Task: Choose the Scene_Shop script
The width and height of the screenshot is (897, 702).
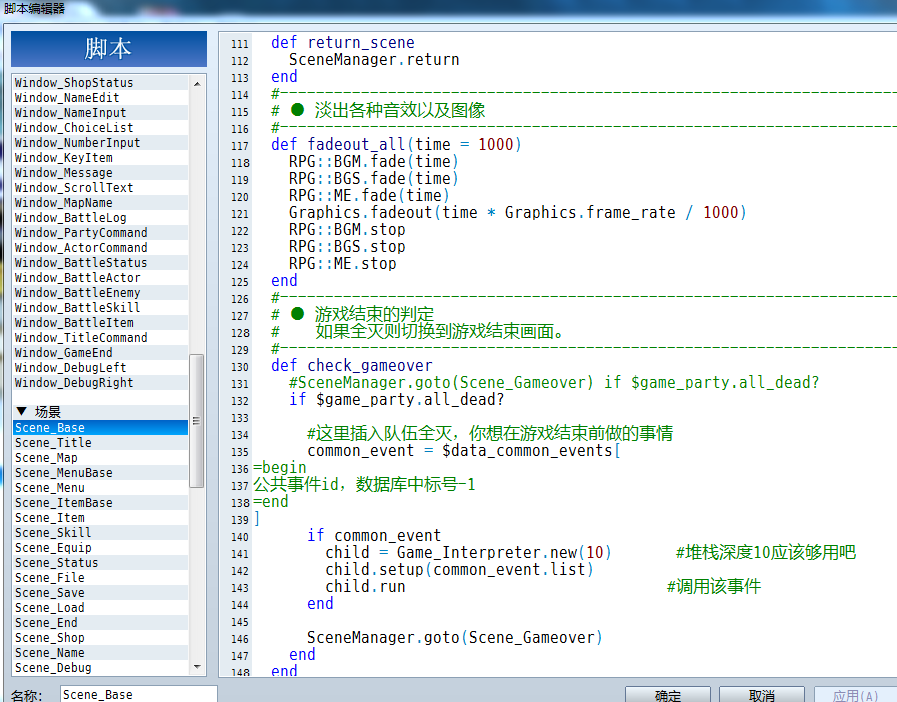Action: tap(100, 637)
